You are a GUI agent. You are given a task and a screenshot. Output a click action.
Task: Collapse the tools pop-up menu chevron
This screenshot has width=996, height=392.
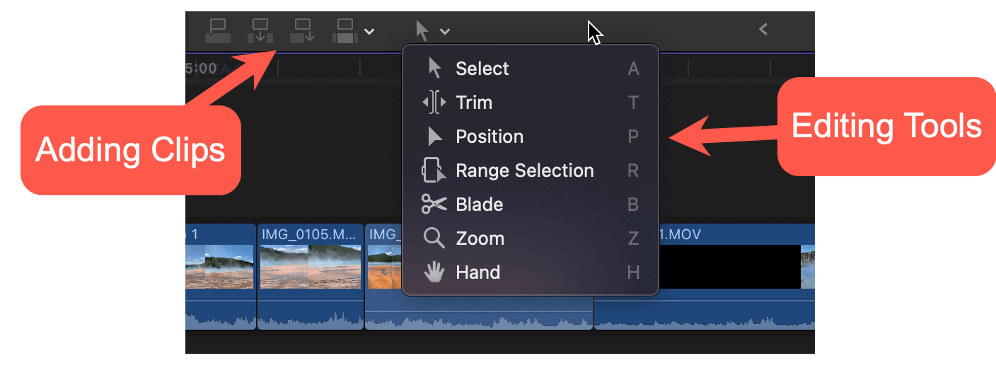(x=445, y=31)
